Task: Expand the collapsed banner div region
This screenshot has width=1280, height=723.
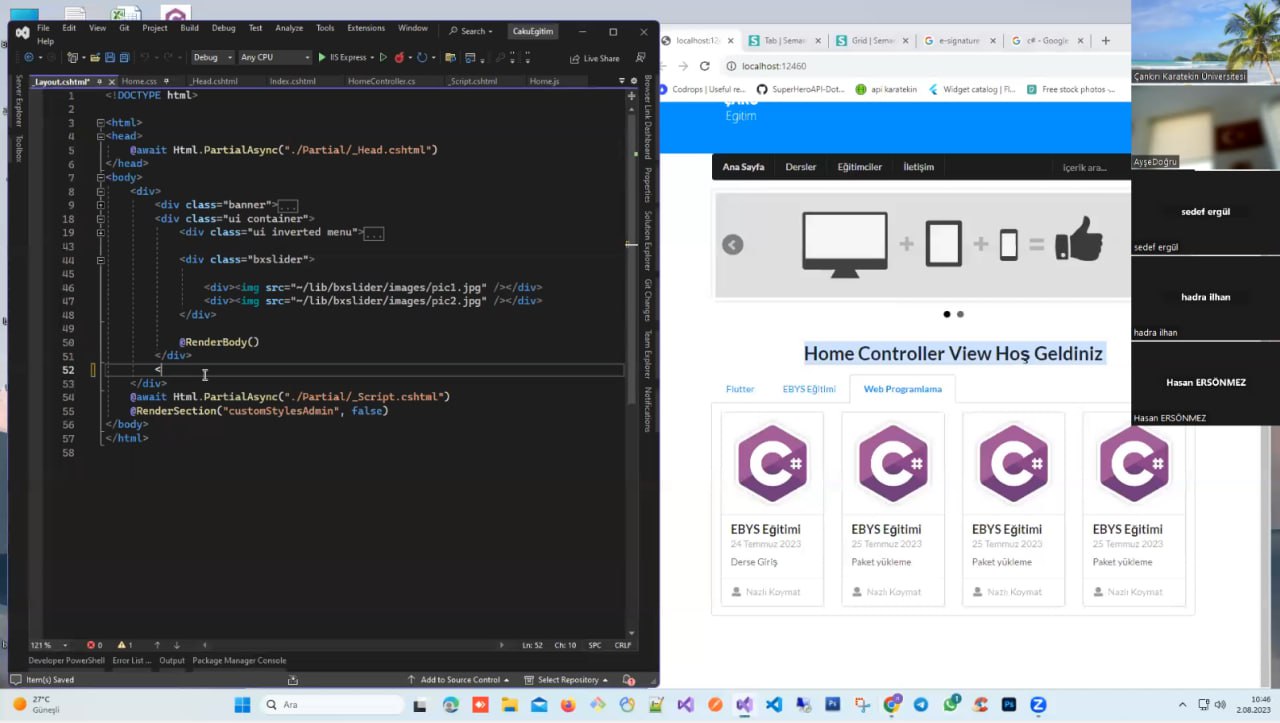Action: (100, 205)
